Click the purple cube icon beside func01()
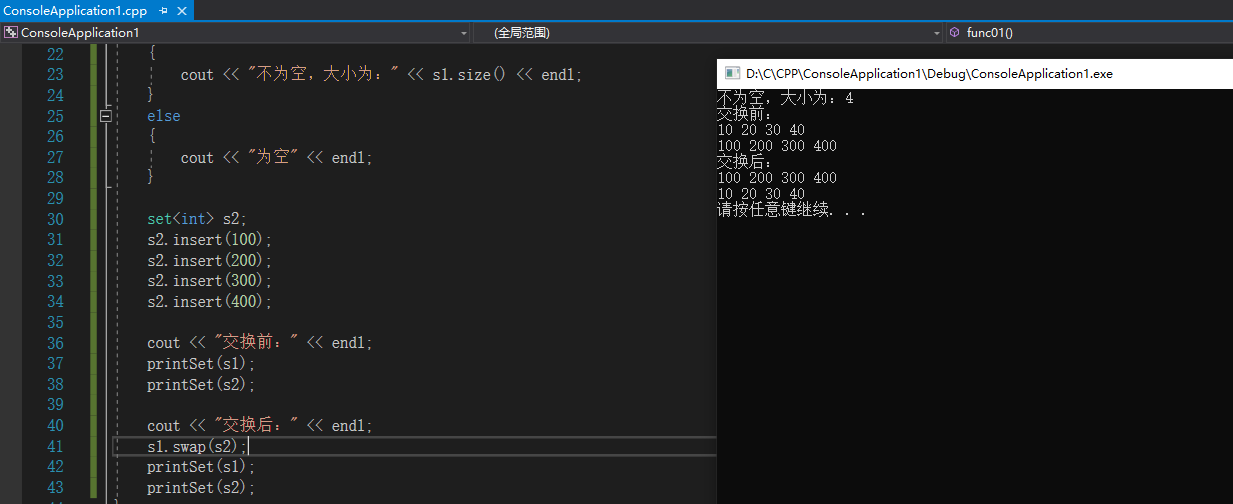Image resolution: width=1233 pixels, height=504 pixels. (x=954, y=32)
